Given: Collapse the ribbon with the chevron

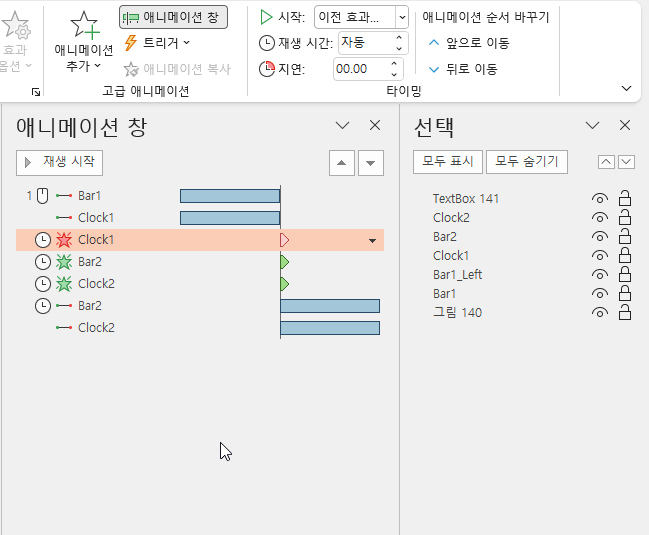Looking at the screenshot, I should click(x=627, y=88).
